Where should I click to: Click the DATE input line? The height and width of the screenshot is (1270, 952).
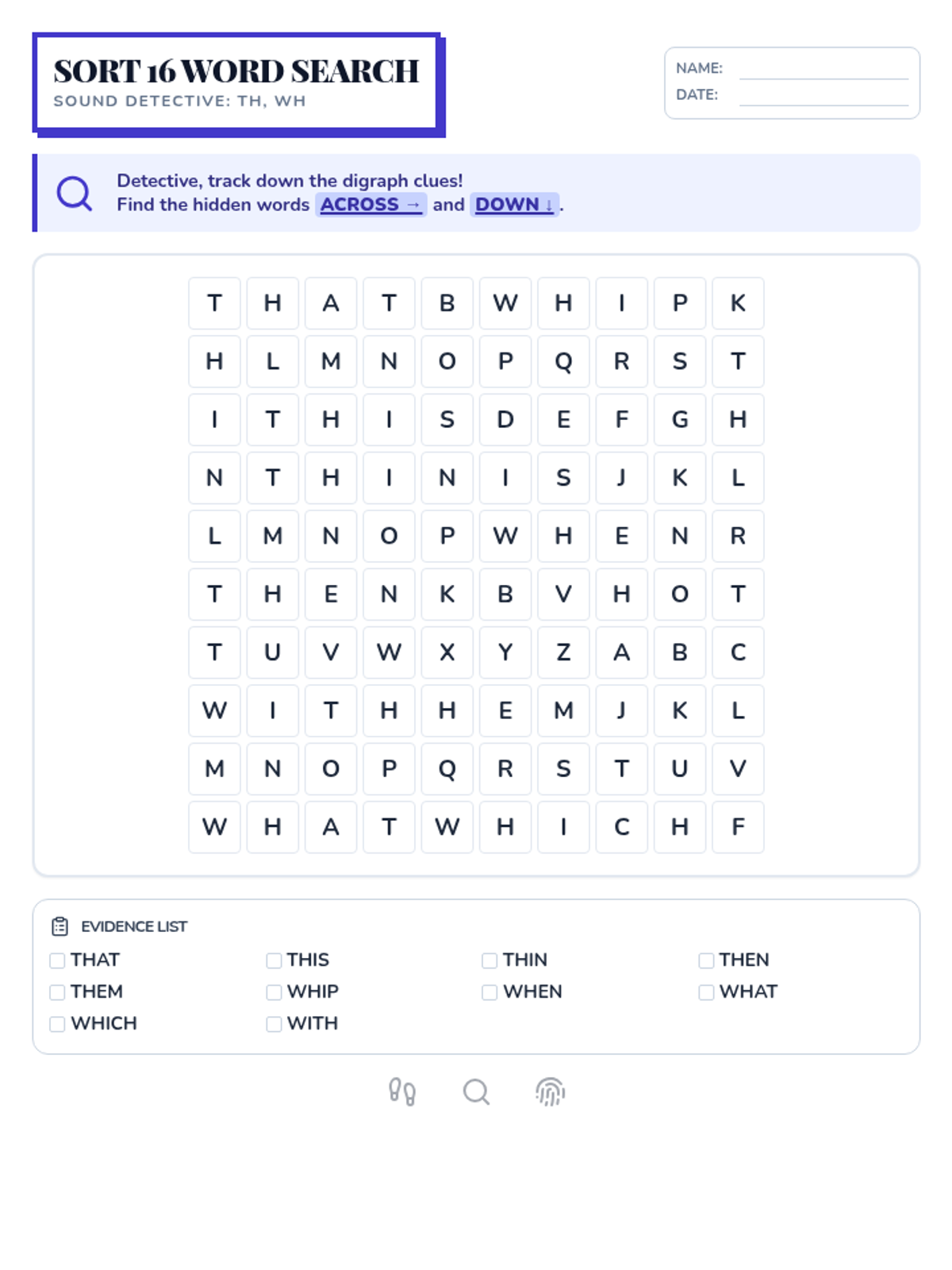pyautogui.click(x=823, y=96)
